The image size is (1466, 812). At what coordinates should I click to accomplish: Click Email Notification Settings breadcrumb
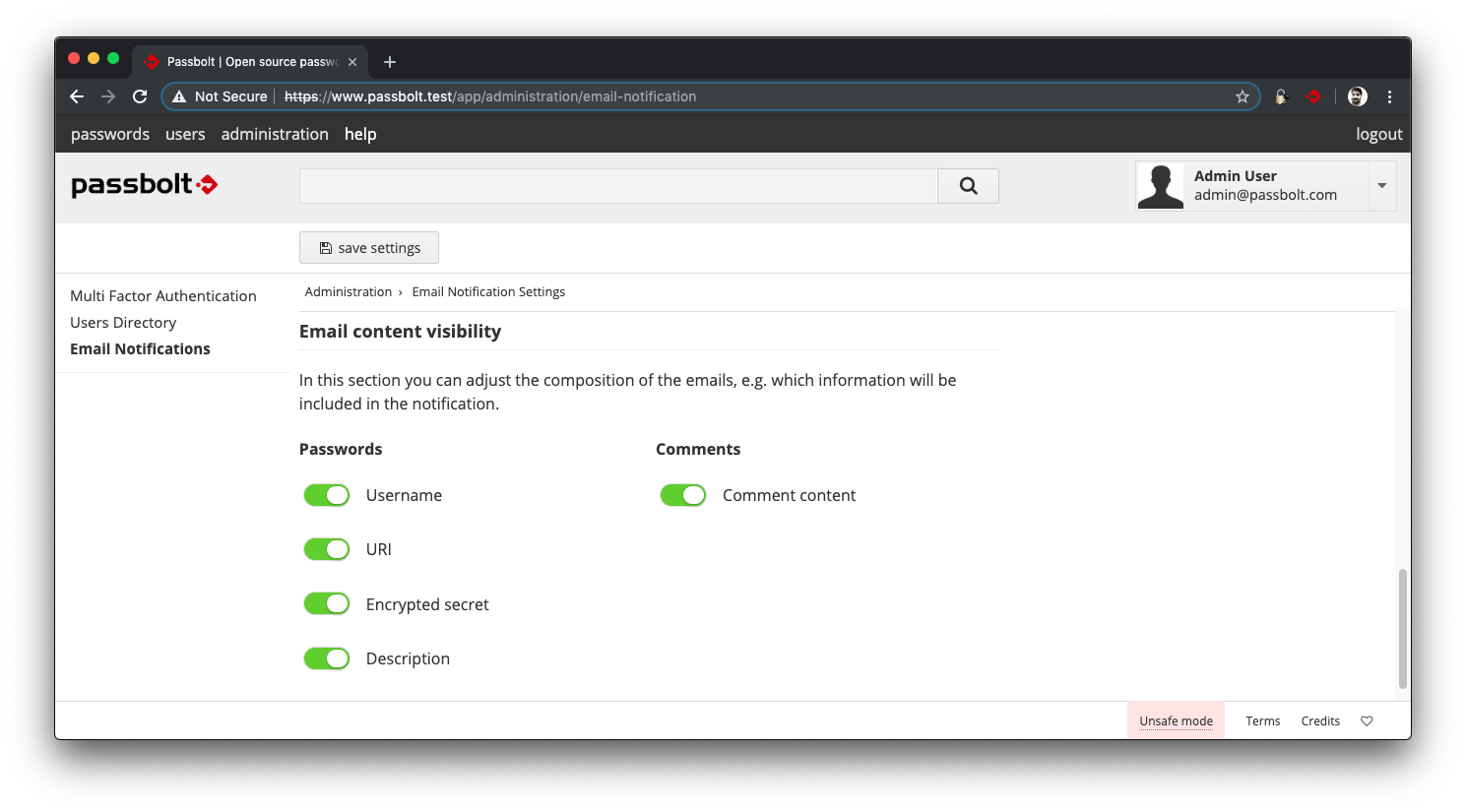(488, 292)
